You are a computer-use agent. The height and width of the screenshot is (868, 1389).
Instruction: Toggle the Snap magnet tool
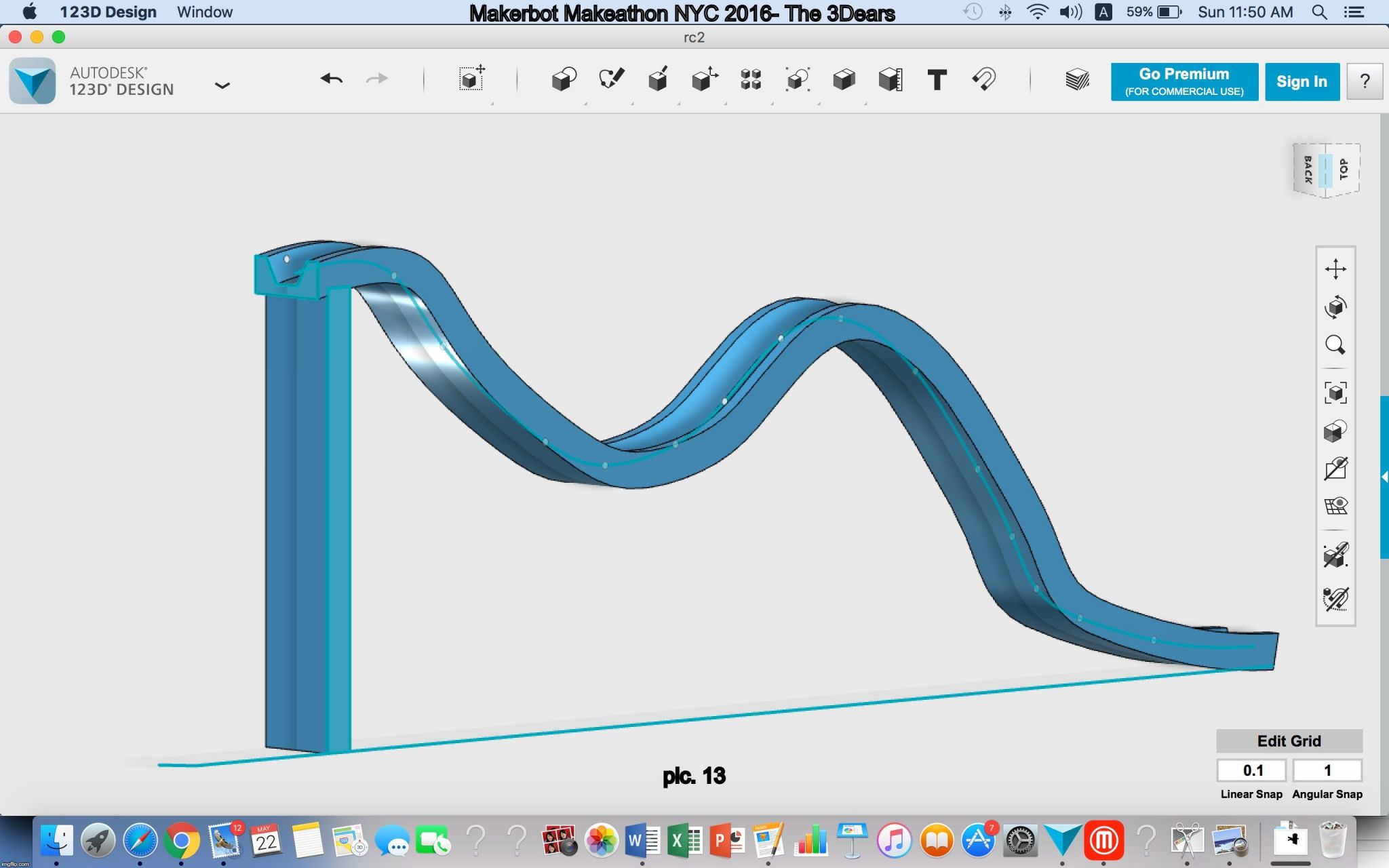(x=983, y=79)
